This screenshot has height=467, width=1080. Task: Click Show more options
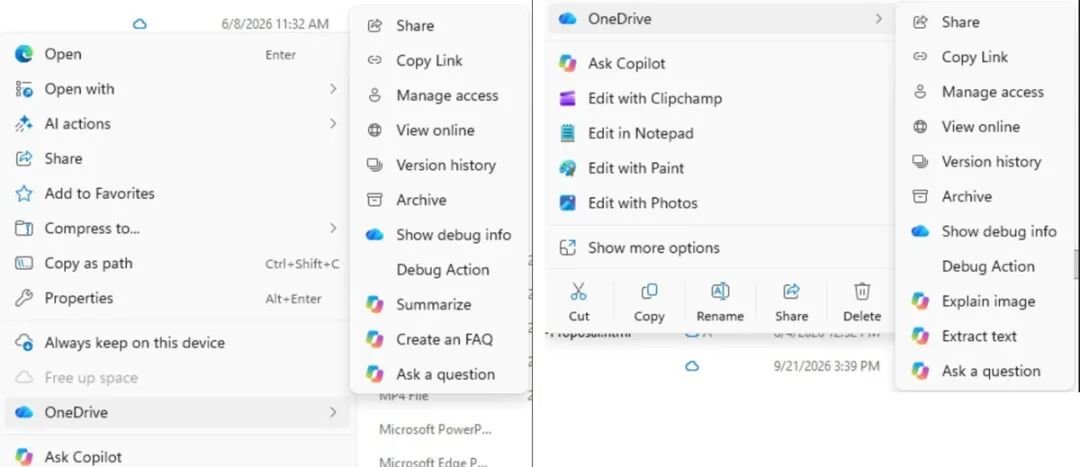[720, 248]
